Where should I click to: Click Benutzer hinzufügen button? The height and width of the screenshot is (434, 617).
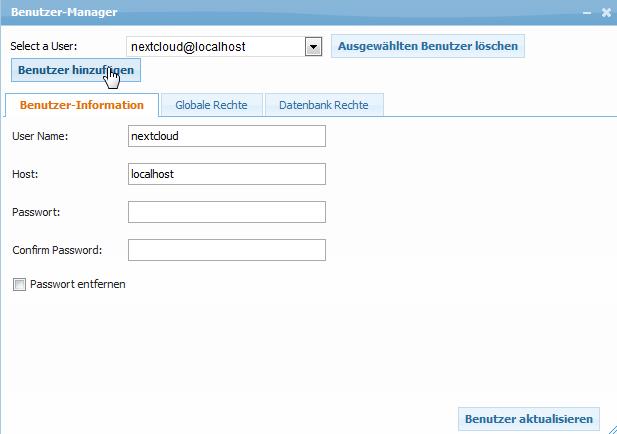[76, 70]
